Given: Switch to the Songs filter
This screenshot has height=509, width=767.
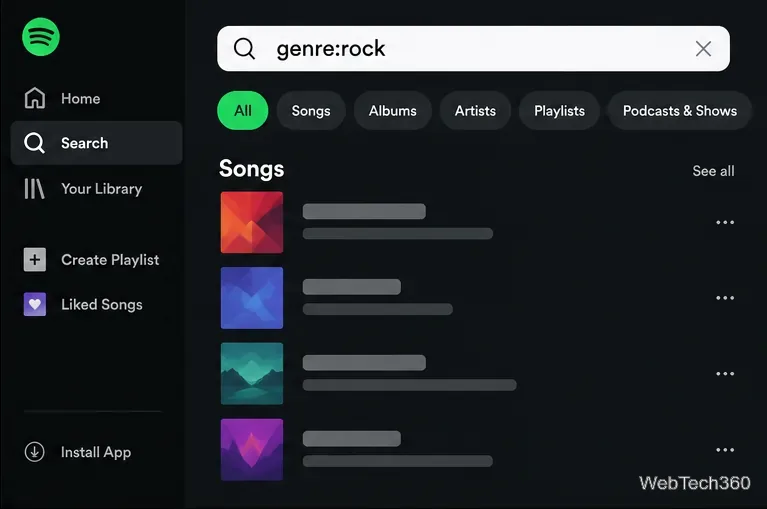Looking at the screenshot, I should (311, 111).
